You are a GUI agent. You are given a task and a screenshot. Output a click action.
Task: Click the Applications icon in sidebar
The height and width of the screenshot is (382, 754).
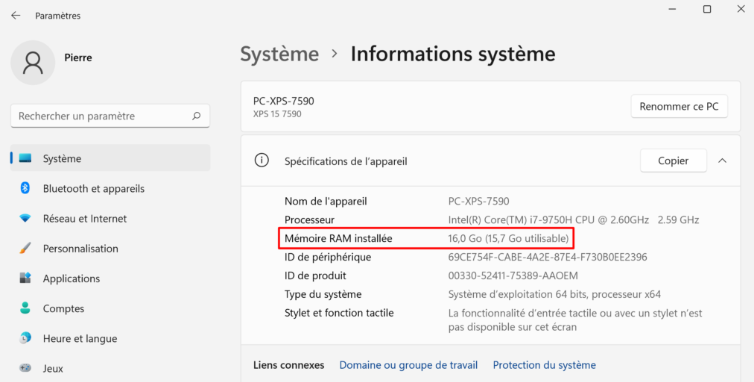25,278
